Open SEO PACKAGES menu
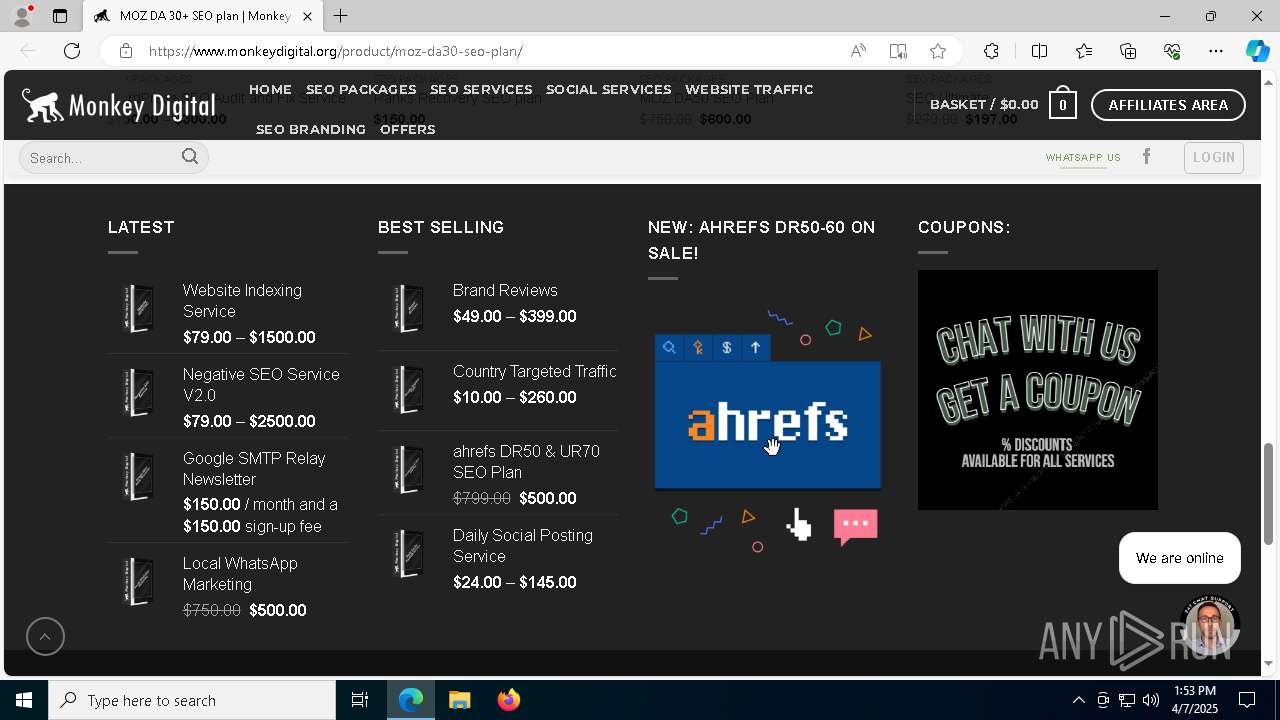1280x720 pixels. coord(361,89)
